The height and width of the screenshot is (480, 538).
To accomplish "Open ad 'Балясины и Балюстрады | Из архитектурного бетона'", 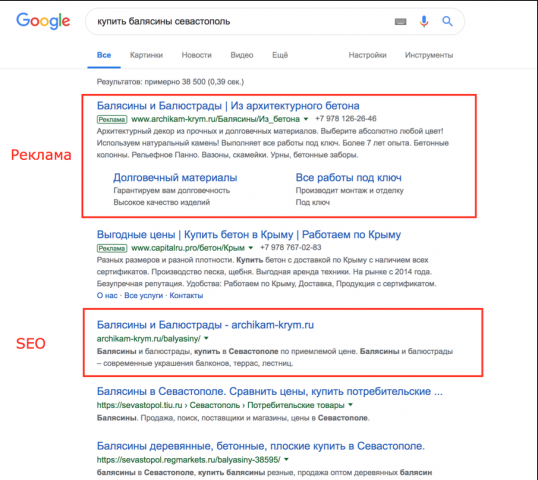I will pos(228,105).
